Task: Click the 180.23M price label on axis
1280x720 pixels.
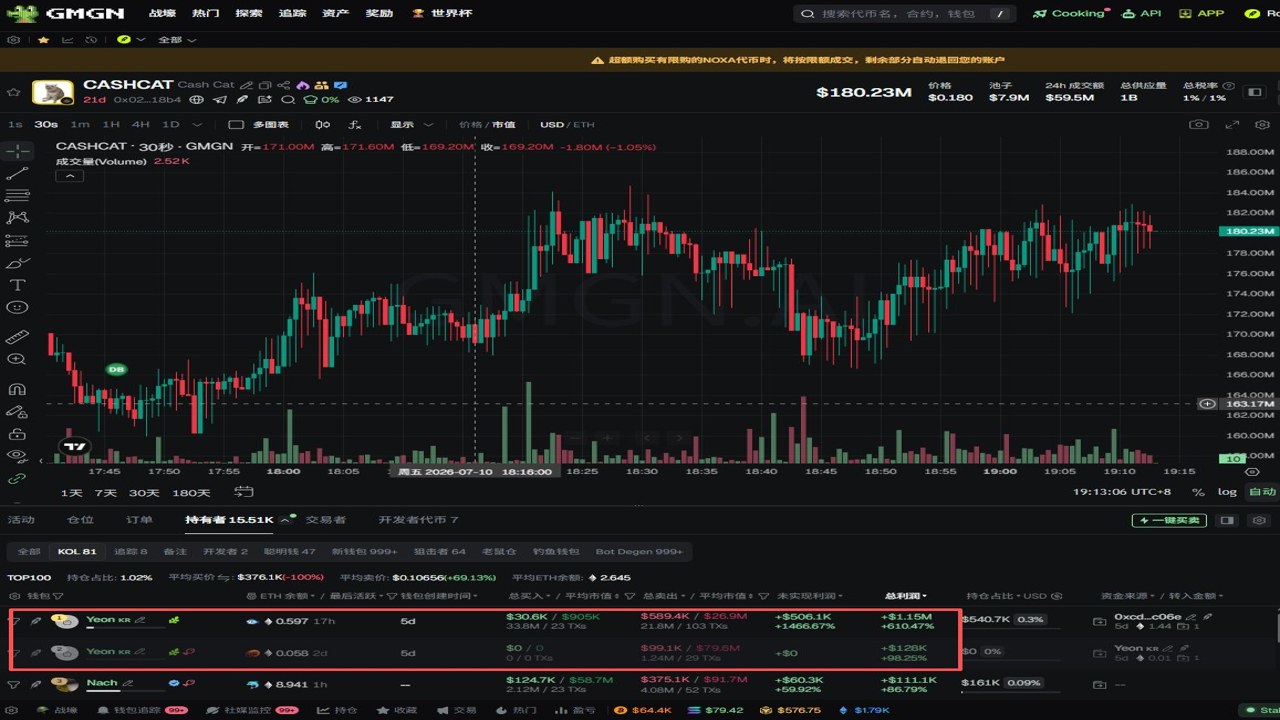Action: pyautogui.click(x=1247, y=231)
